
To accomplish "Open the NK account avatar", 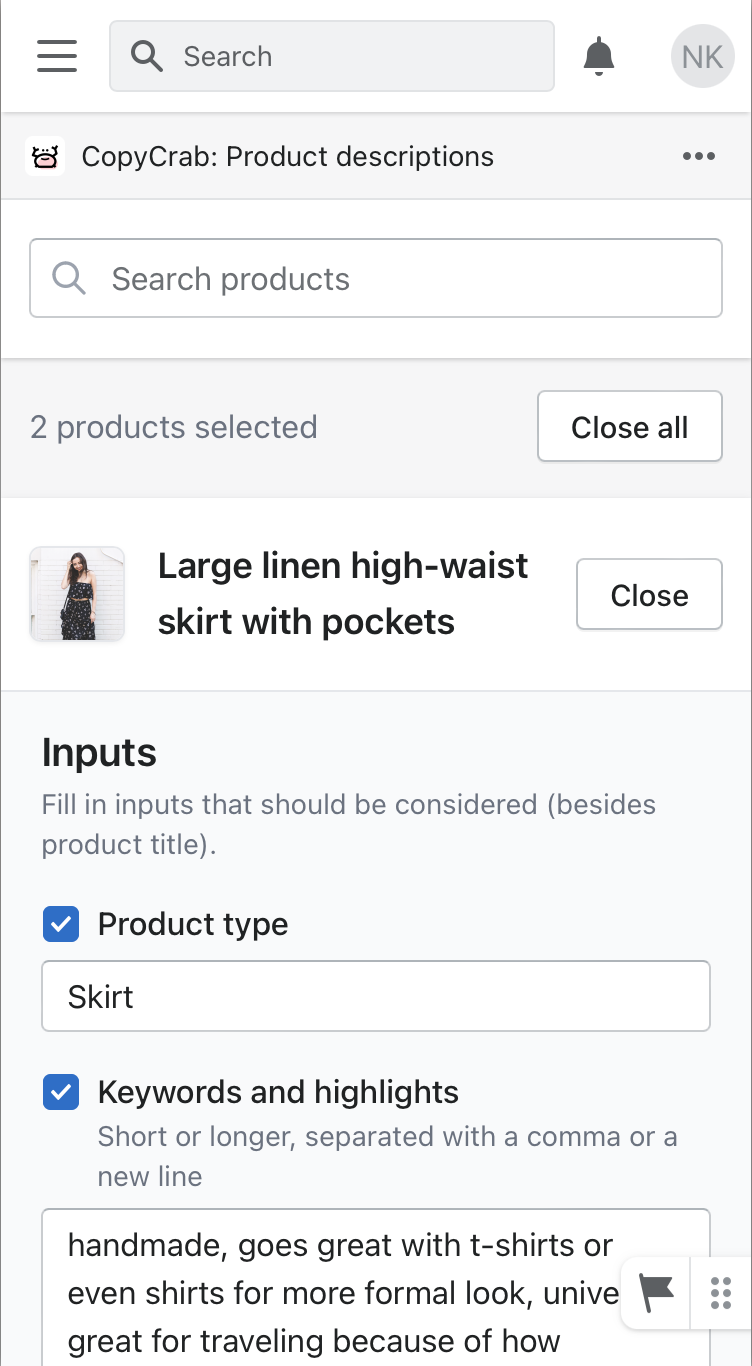I will [702, 56].
